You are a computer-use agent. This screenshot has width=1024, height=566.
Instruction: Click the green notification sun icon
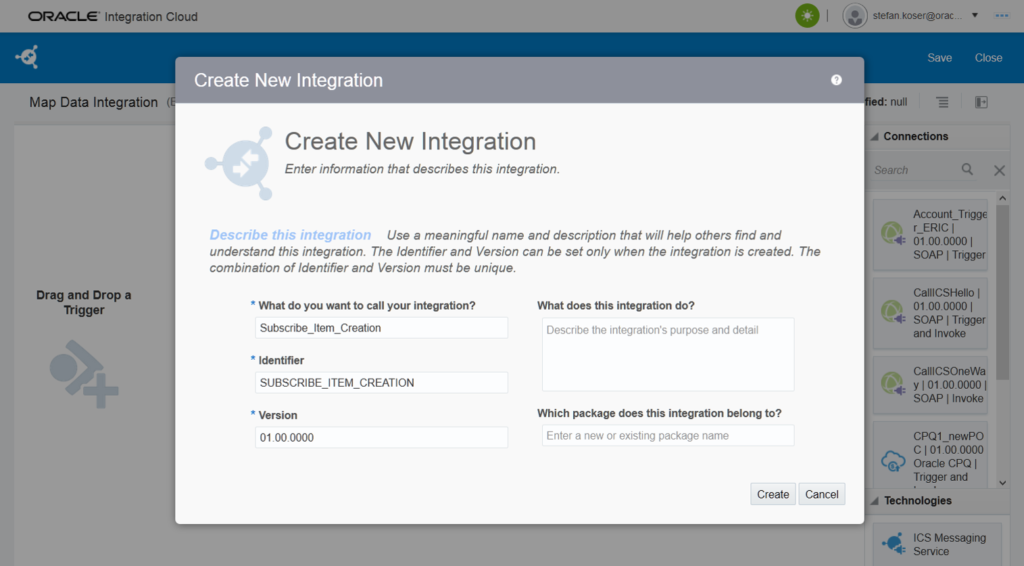pos(807,16)
